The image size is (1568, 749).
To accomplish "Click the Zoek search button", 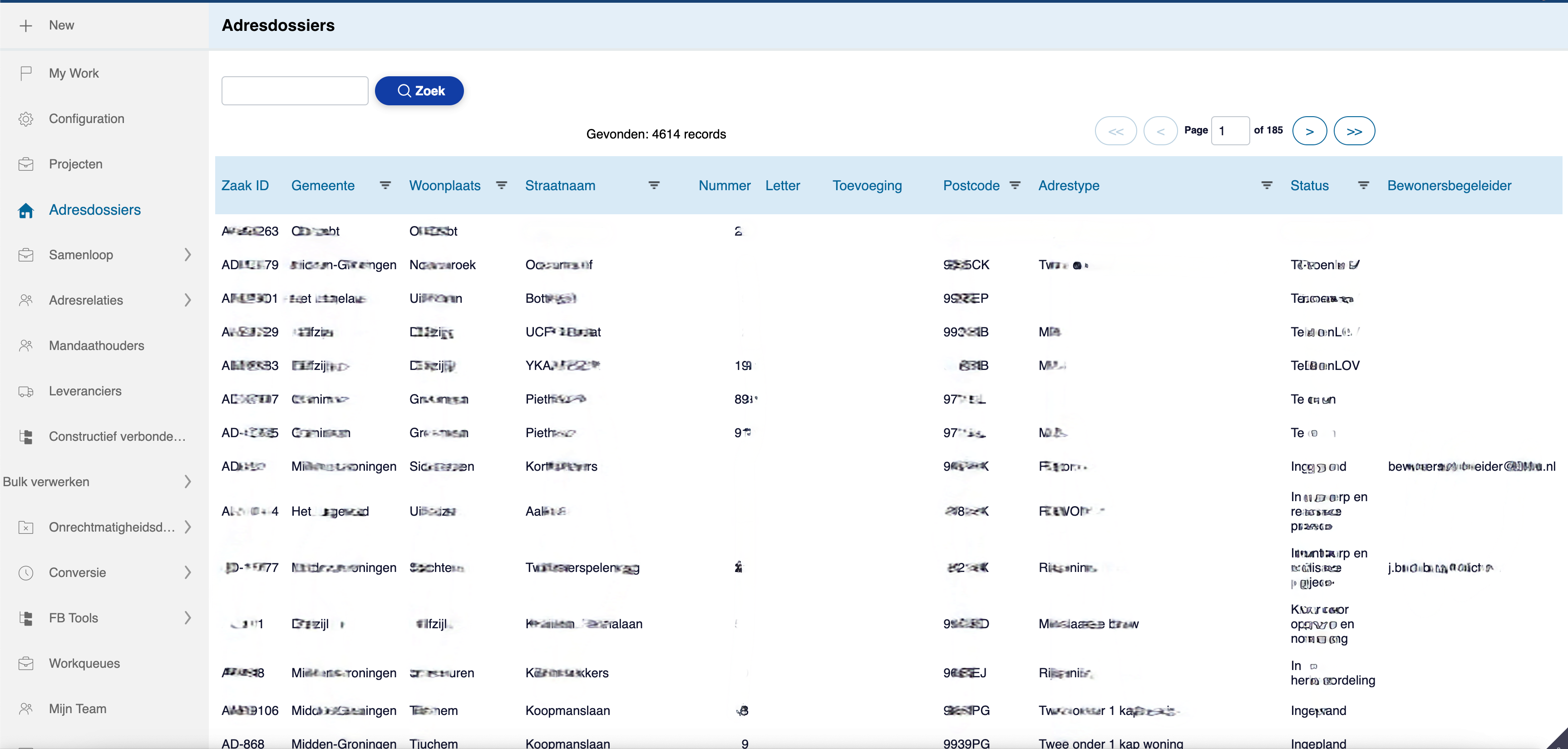I will click(x=419, y=91).
